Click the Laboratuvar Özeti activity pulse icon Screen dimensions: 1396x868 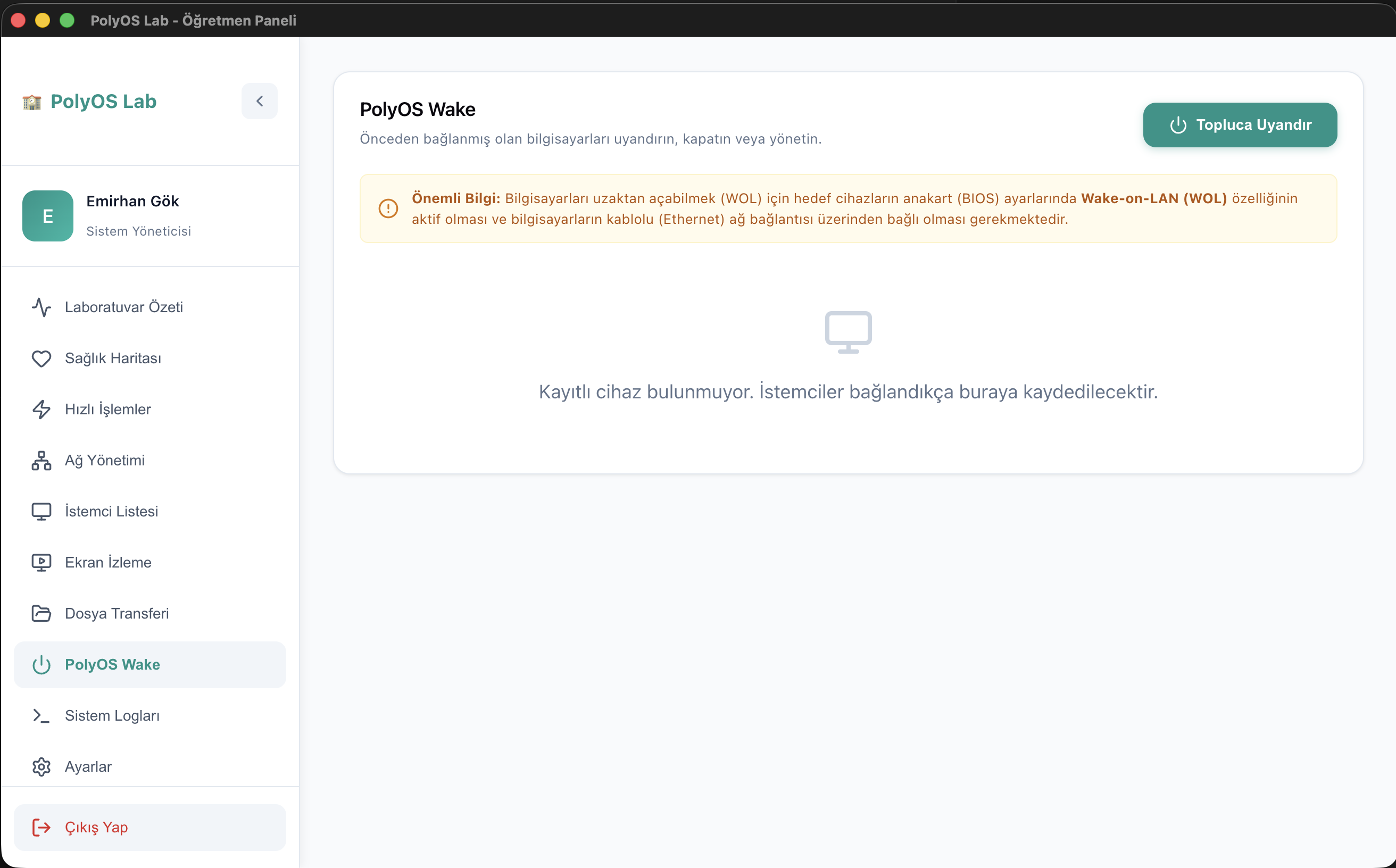click(x=41, y=307)
